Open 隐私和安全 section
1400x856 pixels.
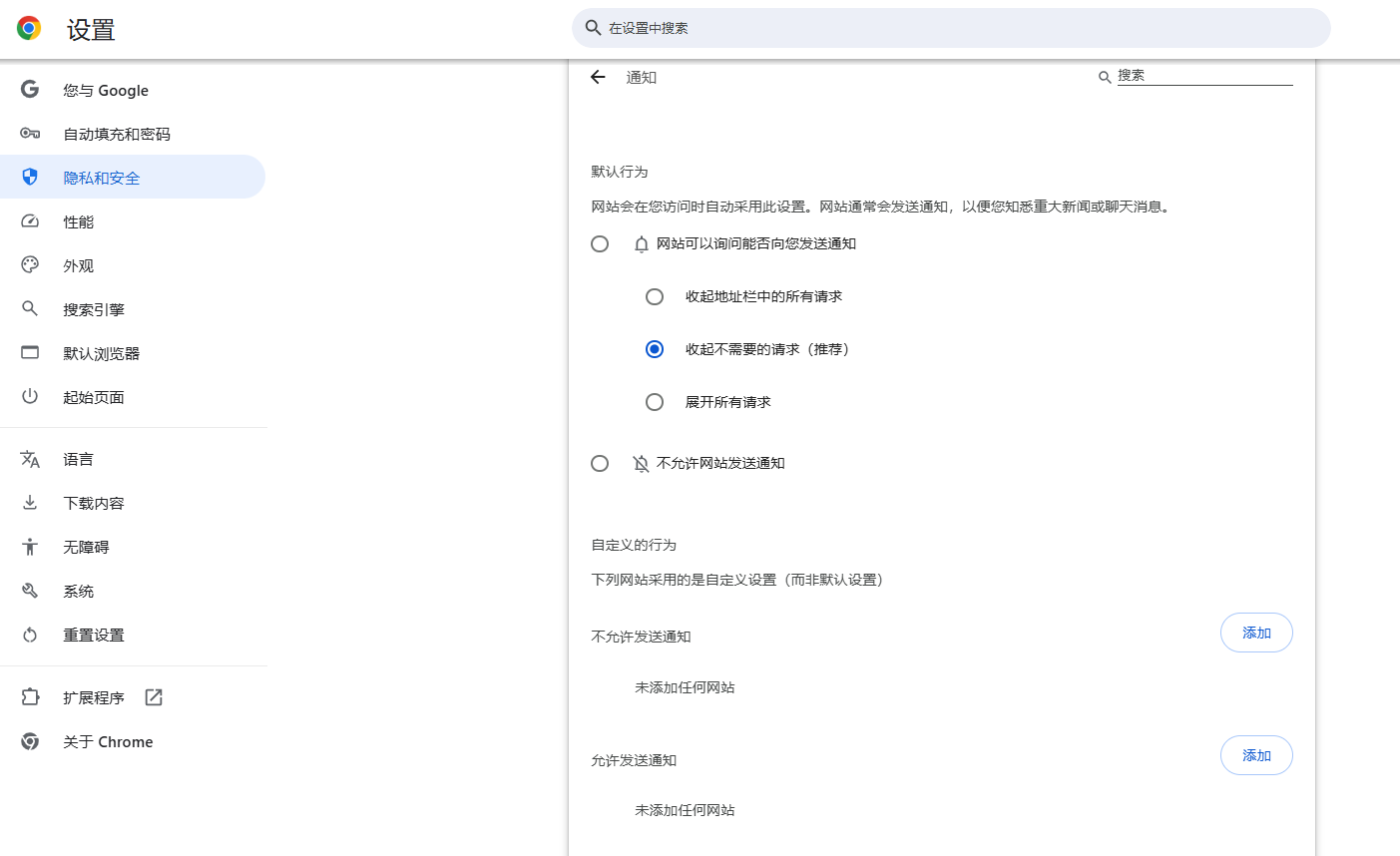[133, 178]
